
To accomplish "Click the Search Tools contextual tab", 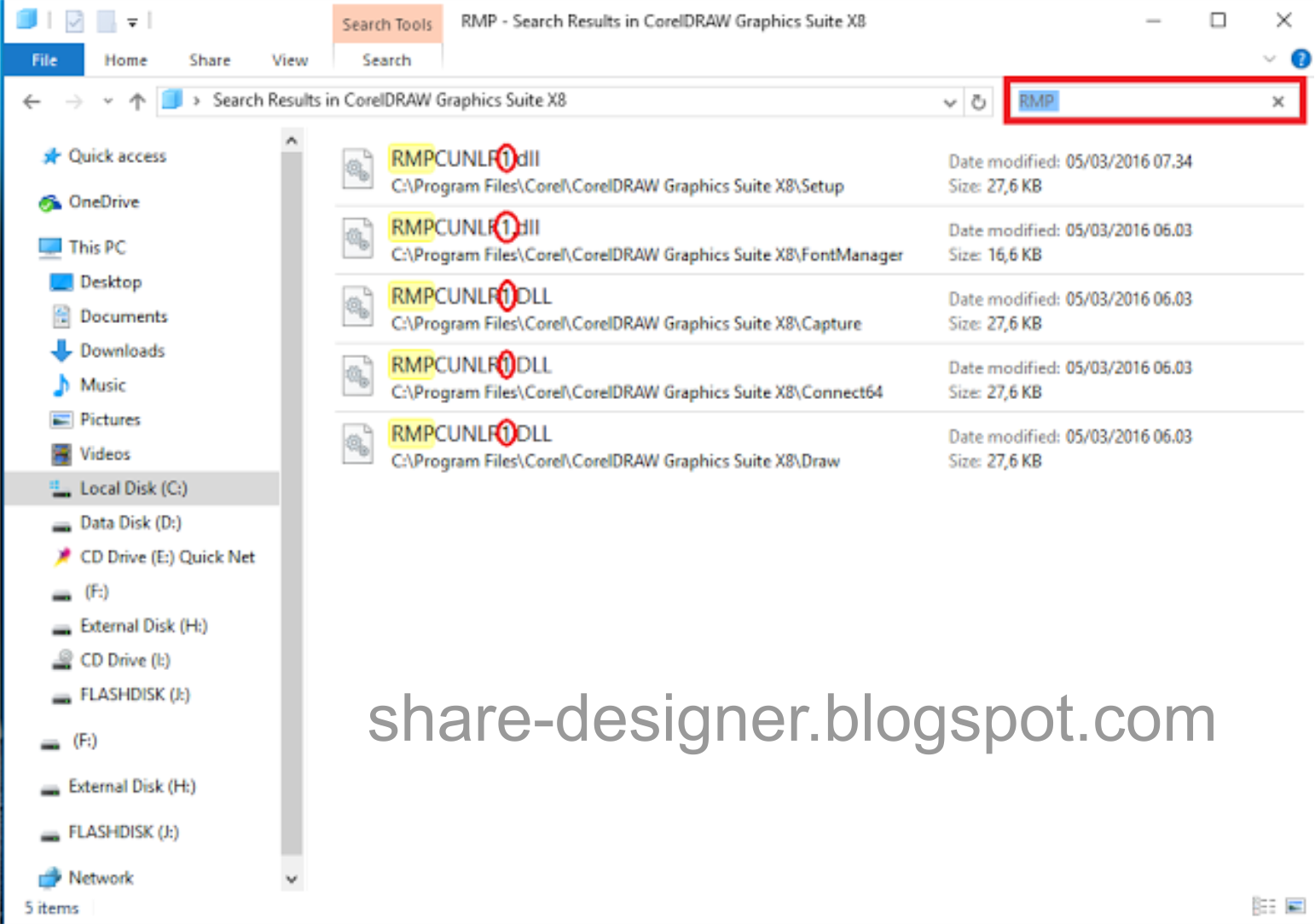I will coord(387,24).
